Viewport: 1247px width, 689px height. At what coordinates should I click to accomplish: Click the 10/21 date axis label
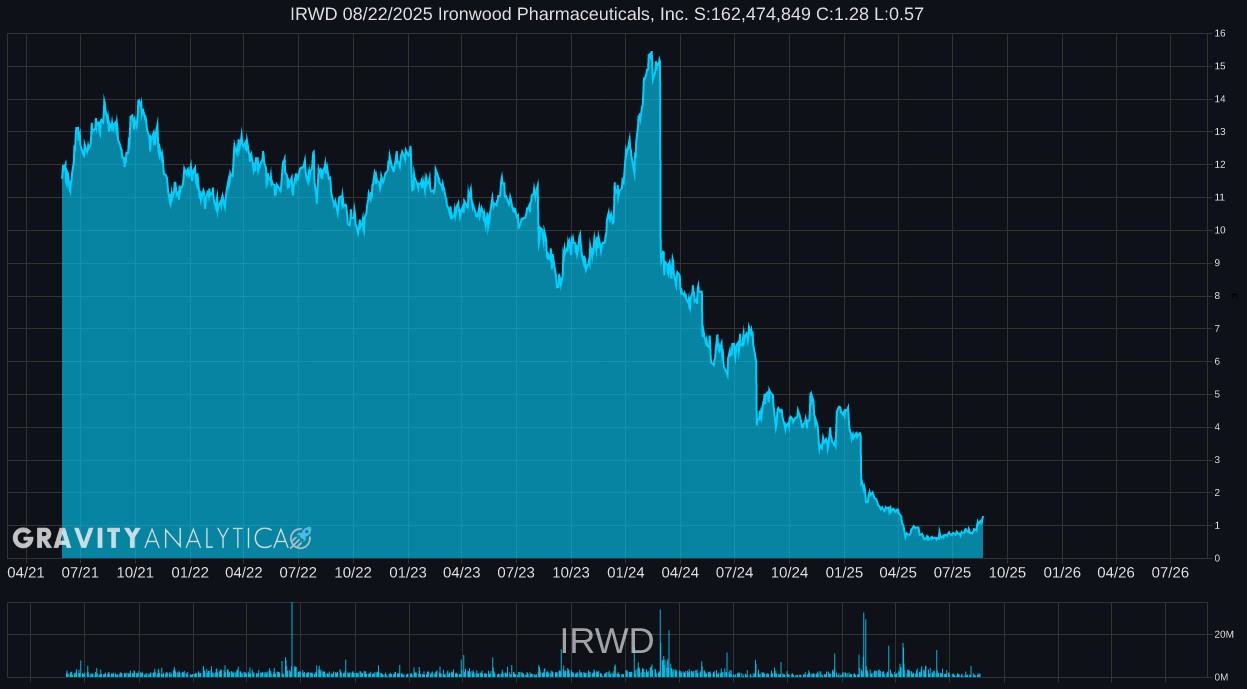135,572
